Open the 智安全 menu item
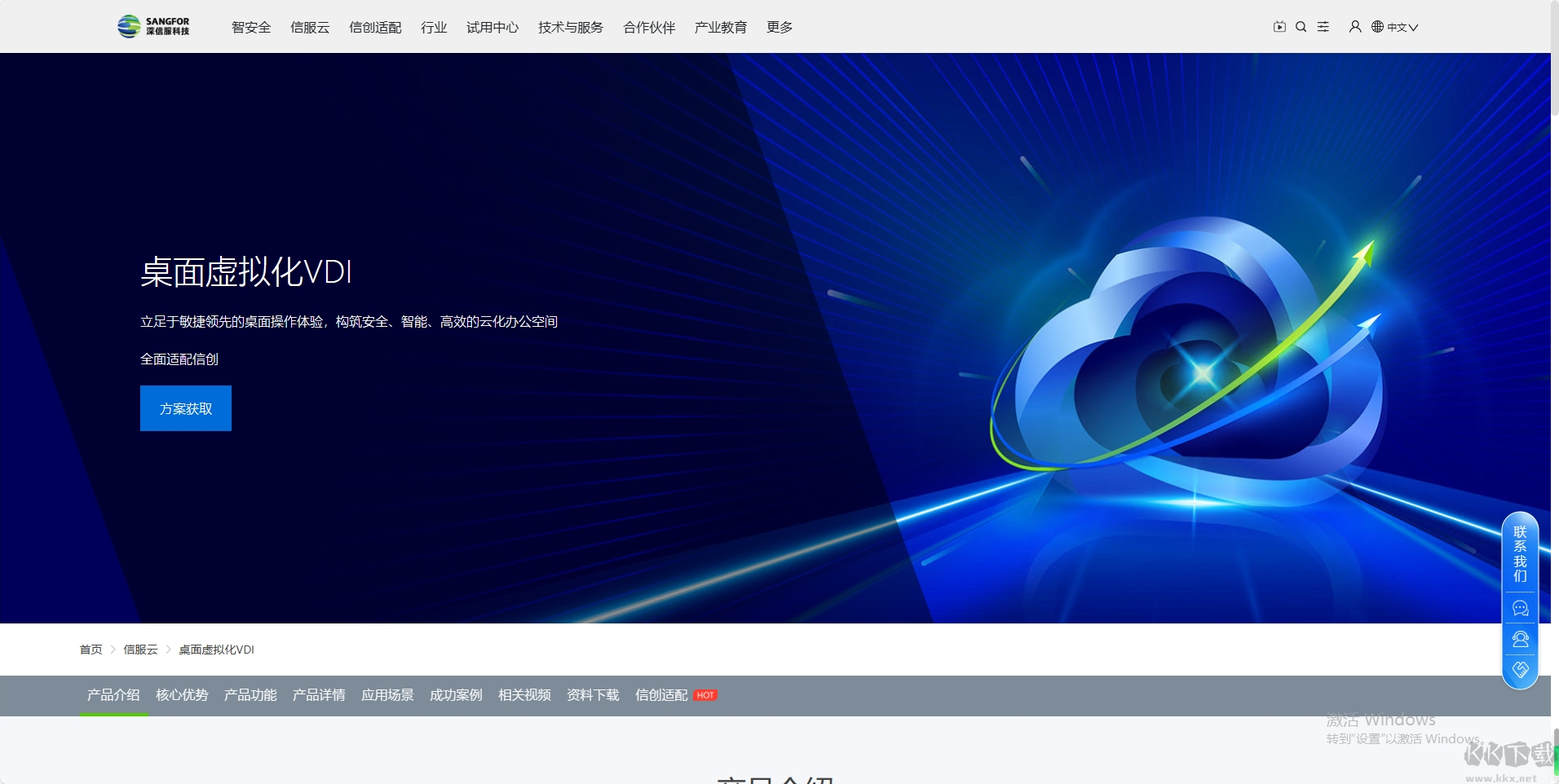1559x784 pixels. (251, 27)
